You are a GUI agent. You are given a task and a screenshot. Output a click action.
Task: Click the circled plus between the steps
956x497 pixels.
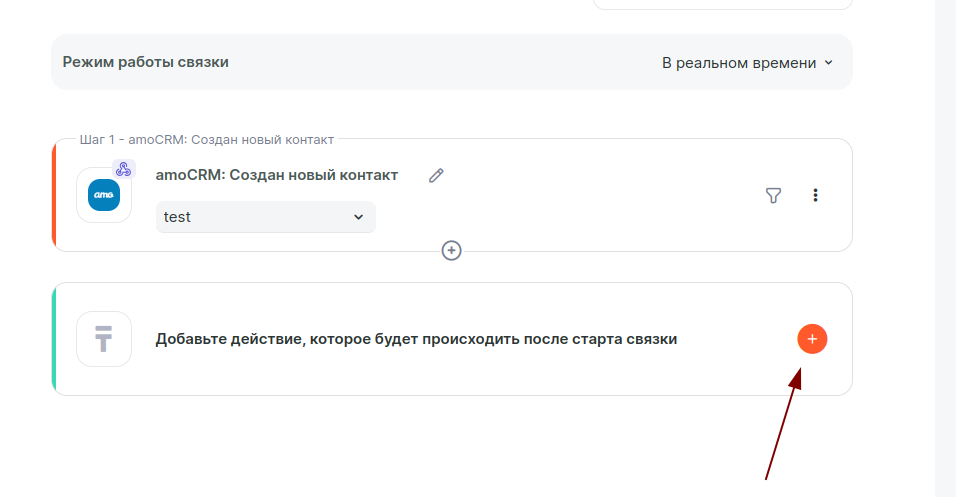(x=452, y=250)
